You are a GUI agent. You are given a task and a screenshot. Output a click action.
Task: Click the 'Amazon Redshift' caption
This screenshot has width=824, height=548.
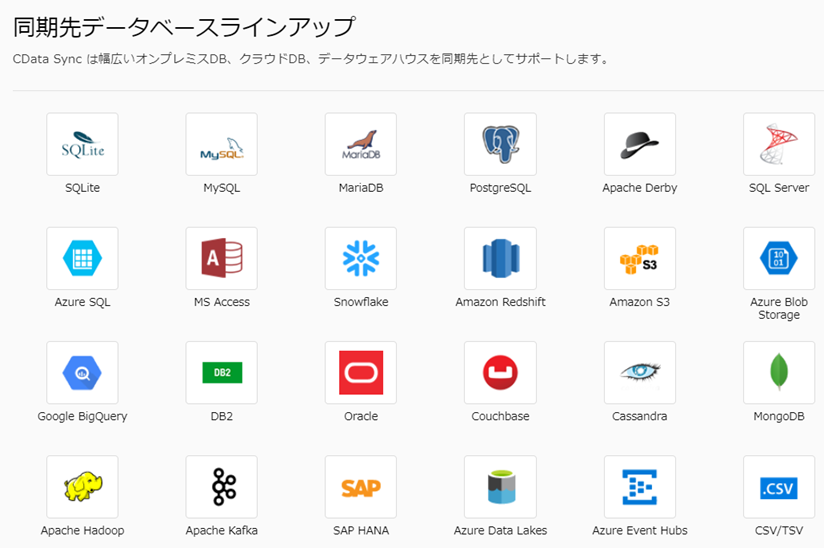click(500, 302)
